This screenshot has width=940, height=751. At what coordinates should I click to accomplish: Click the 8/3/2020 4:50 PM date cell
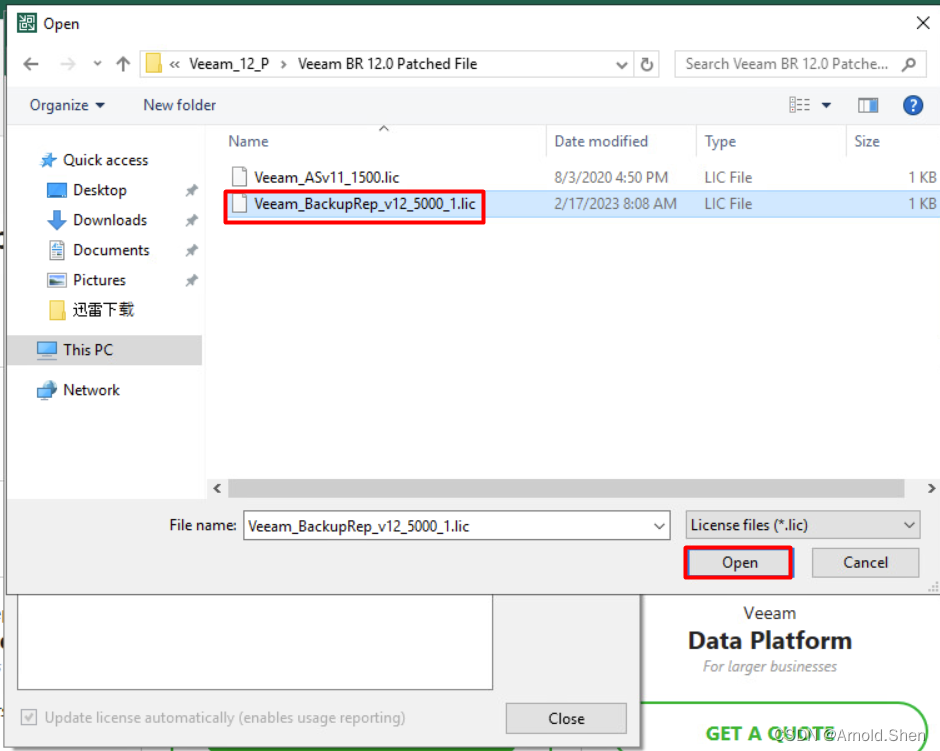[611, 177]
